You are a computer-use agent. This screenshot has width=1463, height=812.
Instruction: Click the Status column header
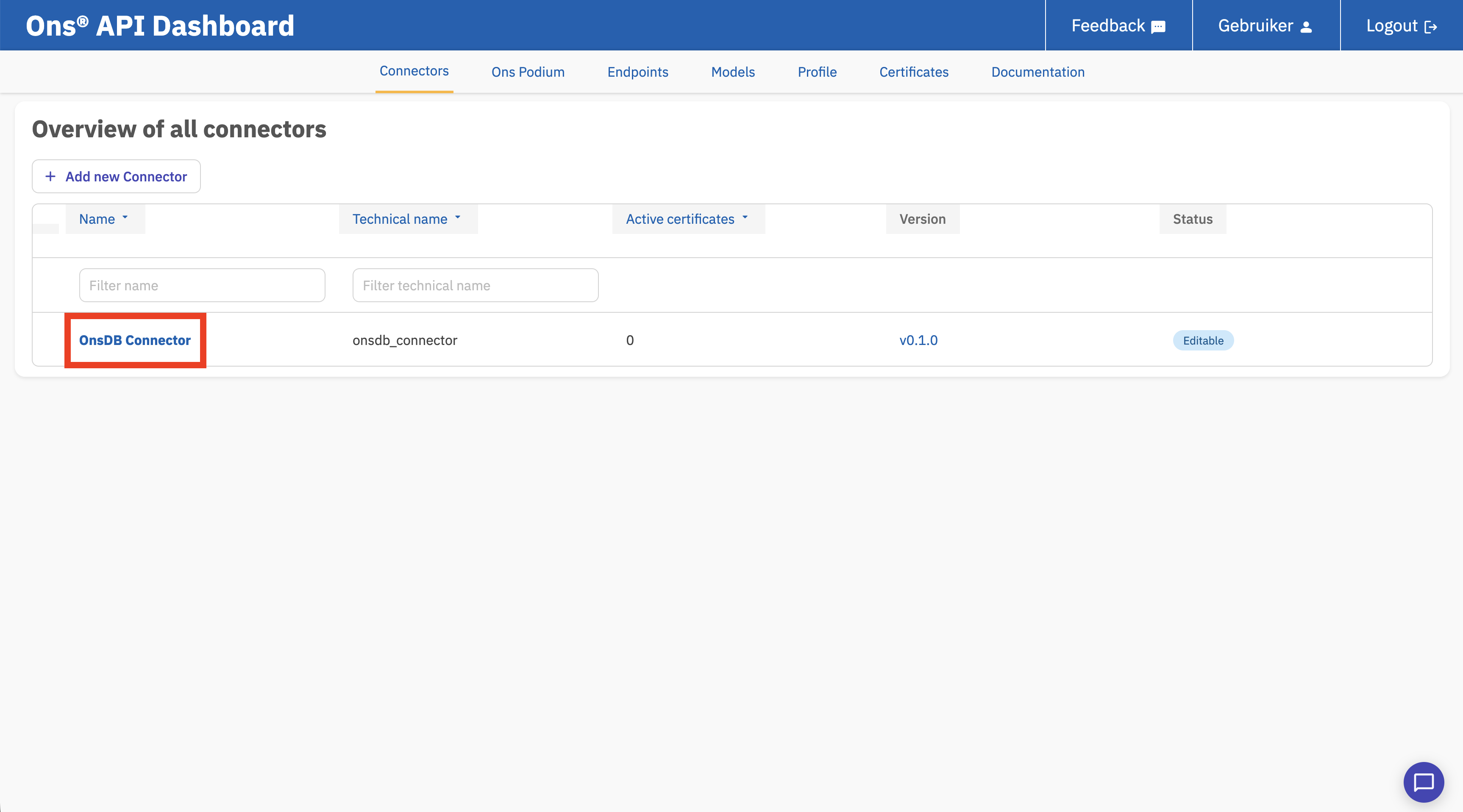[x=1193, y=219]
